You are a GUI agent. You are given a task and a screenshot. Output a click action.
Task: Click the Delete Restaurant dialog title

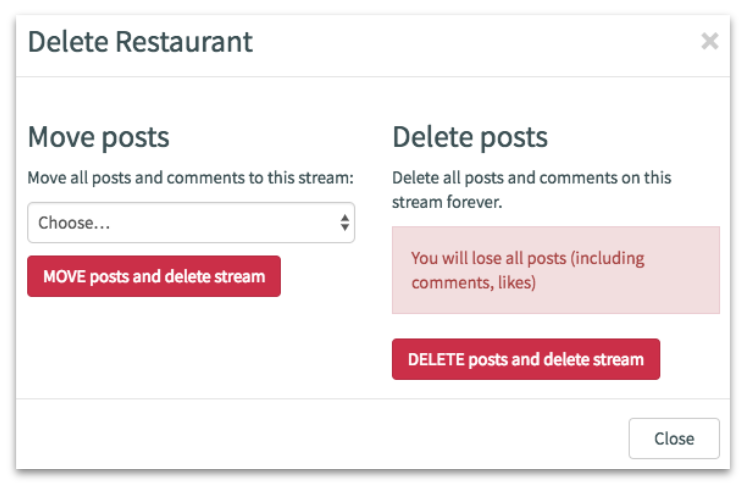point(140,42)
